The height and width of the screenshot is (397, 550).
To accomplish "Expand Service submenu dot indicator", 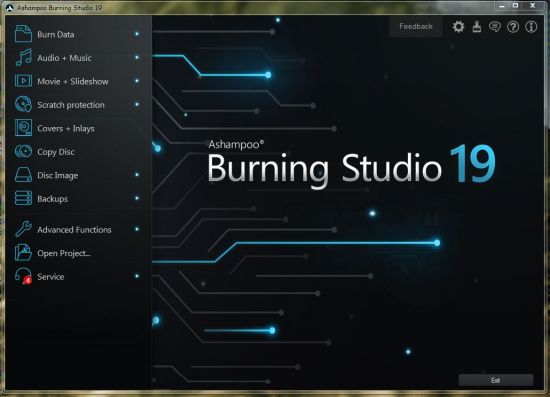I will point(137,276).
